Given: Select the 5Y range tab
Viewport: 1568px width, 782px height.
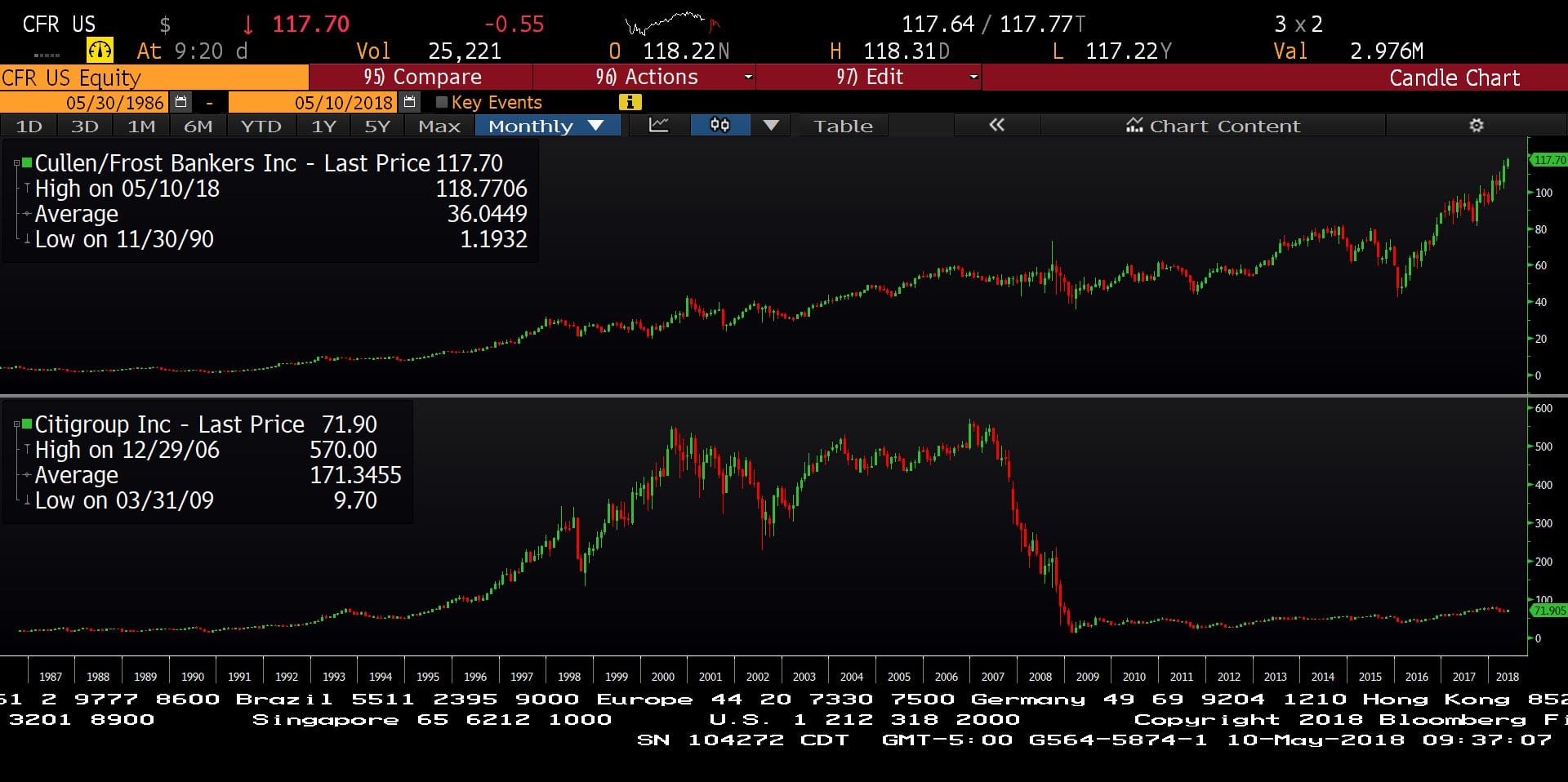Looking at the screenshot, I should pos(377,126).
